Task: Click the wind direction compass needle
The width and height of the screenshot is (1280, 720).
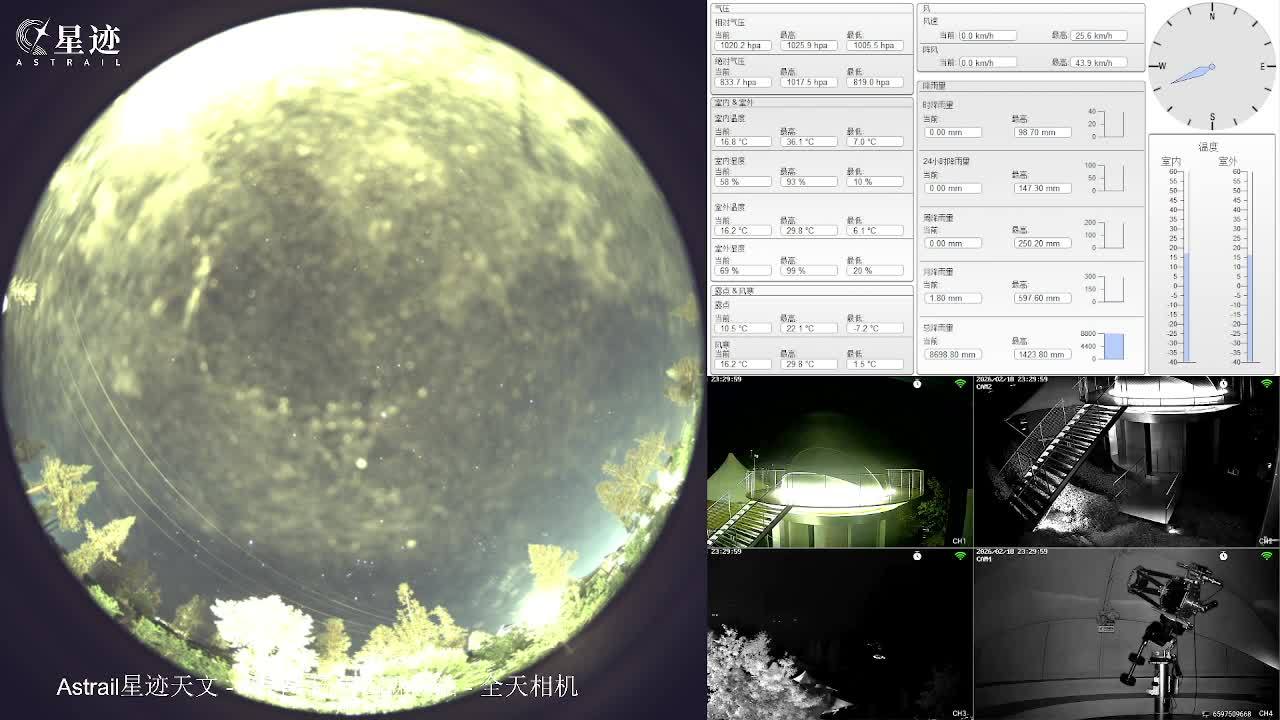Action: click(x=1194, y=74)
